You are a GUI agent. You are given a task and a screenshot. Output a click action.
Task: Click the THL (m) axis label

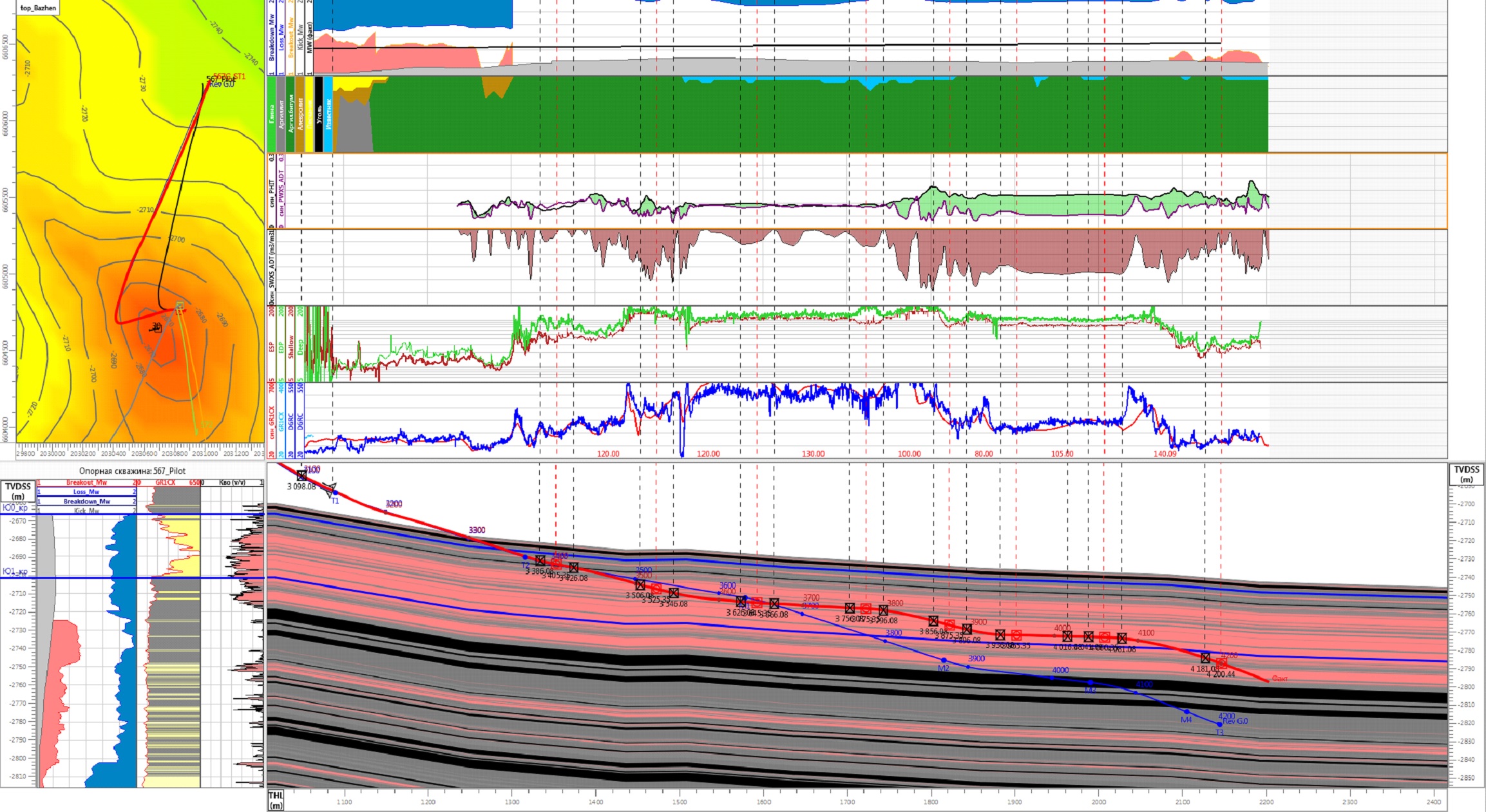click(x=276, y=800)
